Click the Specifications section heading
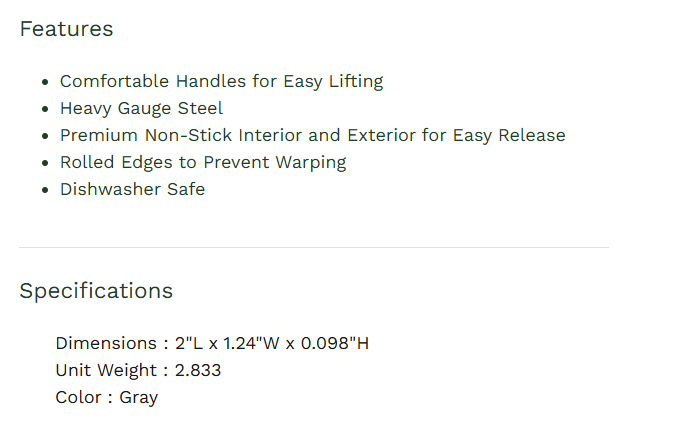Viewport: 688px width, 421px height. (x=96, y=291)
